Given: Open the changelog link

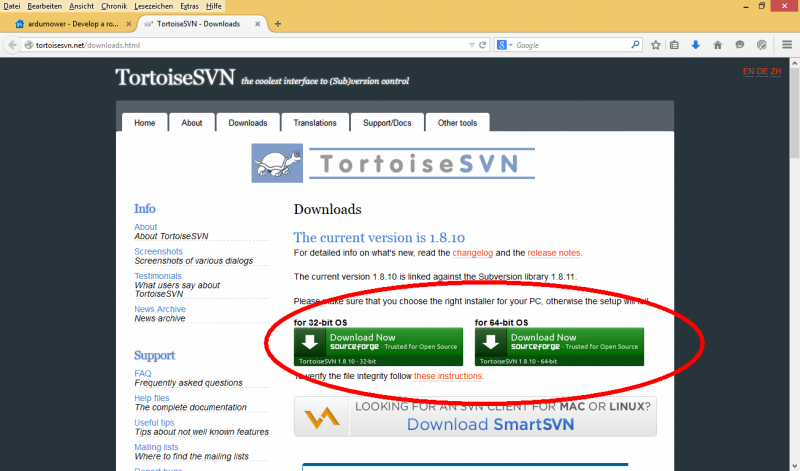Looking at the screenshot, I should pos(472,253).
